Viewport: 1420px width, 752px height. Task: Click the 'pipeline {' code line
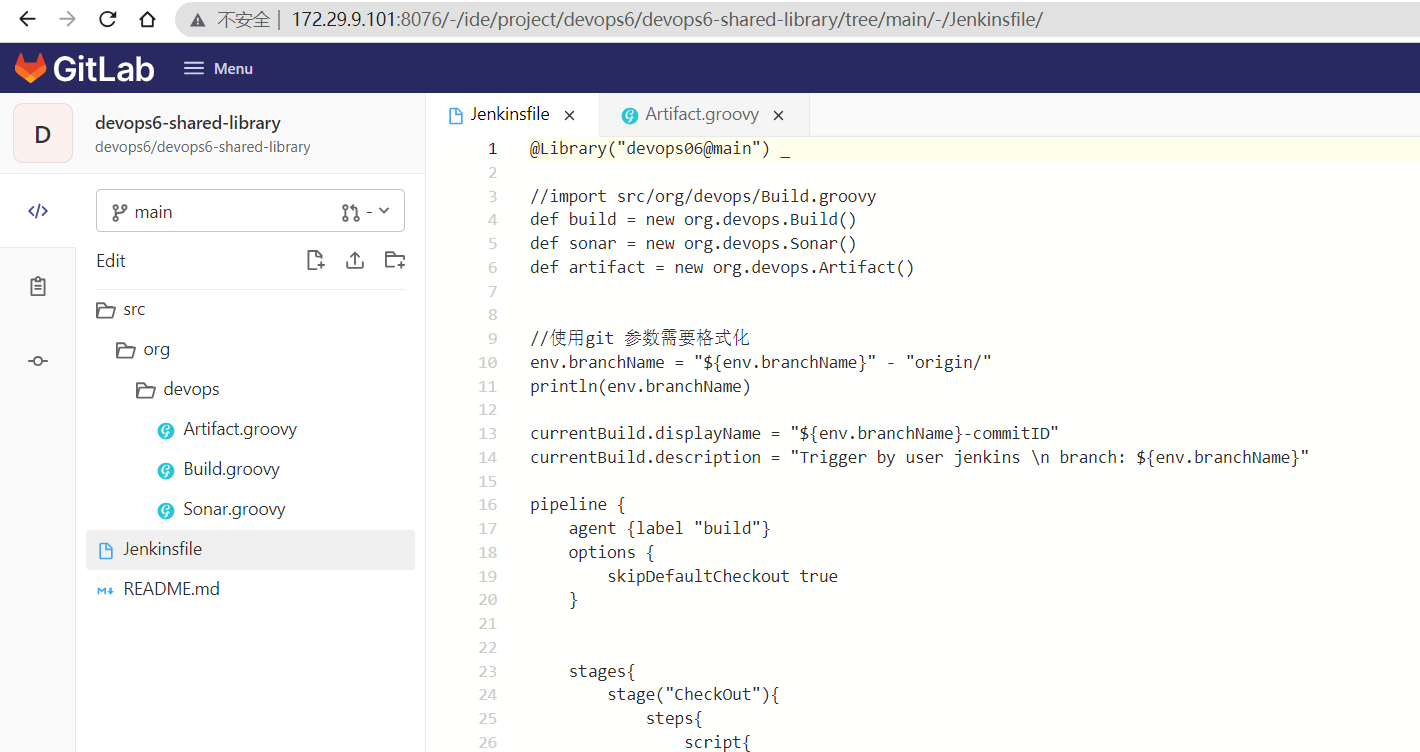[577, 505]
